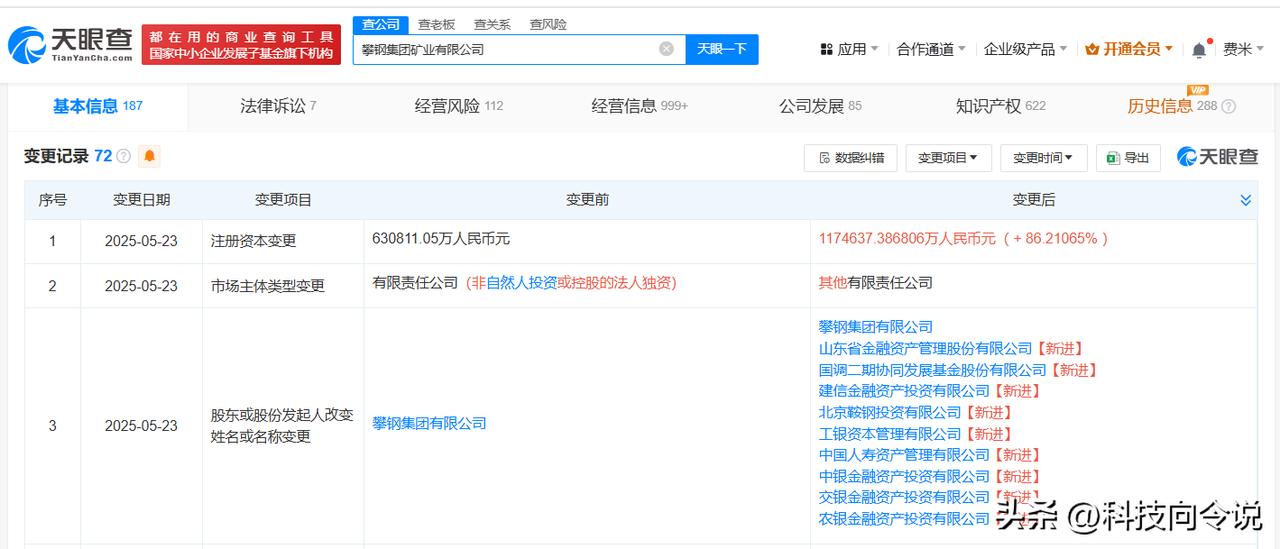1280x549 pixels.
Task: Click the 导出 export button
Action: click(x=1128, y=158)
